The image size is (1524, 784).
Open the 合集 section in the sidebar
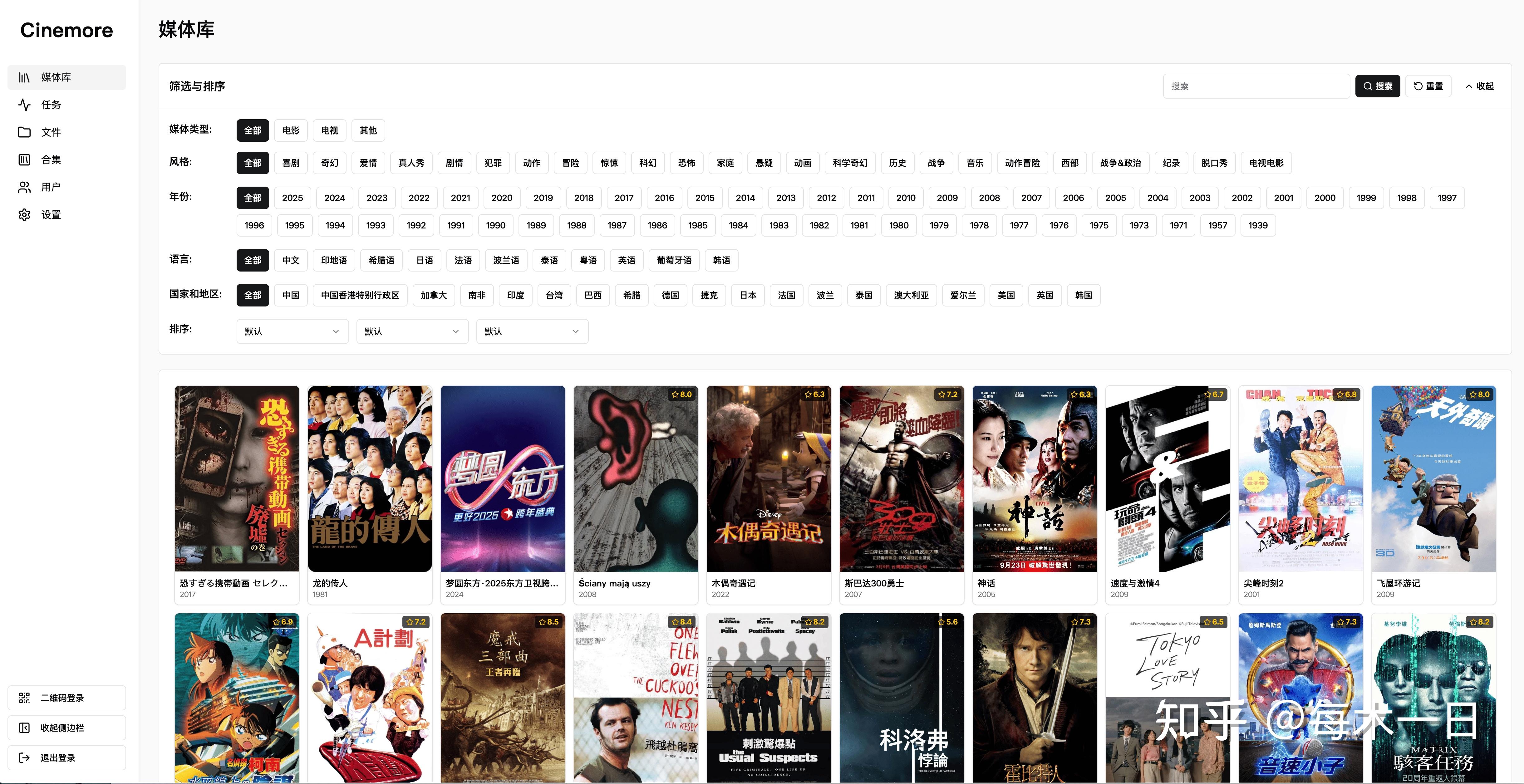(50, 159)
